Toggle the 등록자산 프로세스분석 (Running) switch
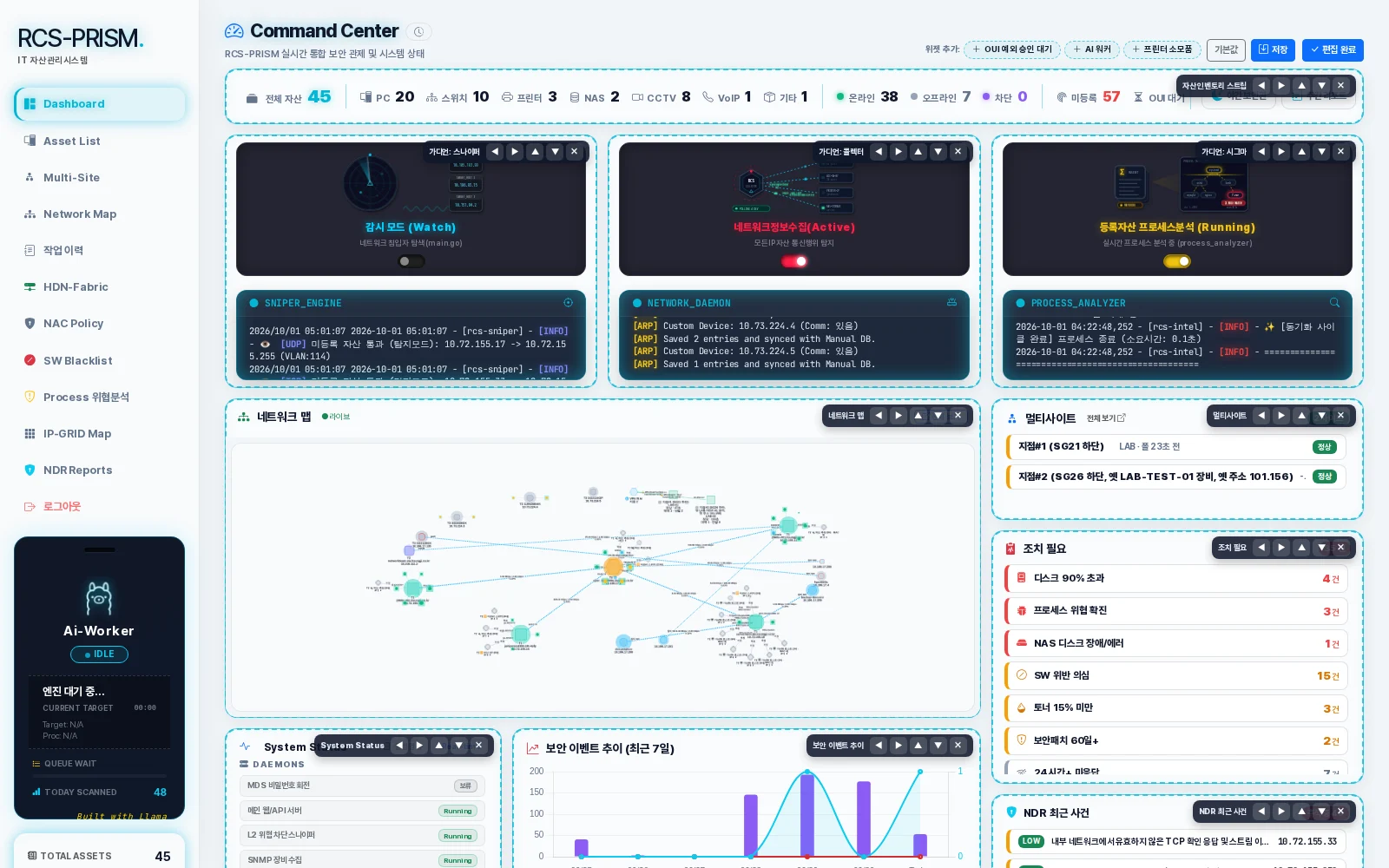Screen dimensions: 1389x868 pos(1177,261)
